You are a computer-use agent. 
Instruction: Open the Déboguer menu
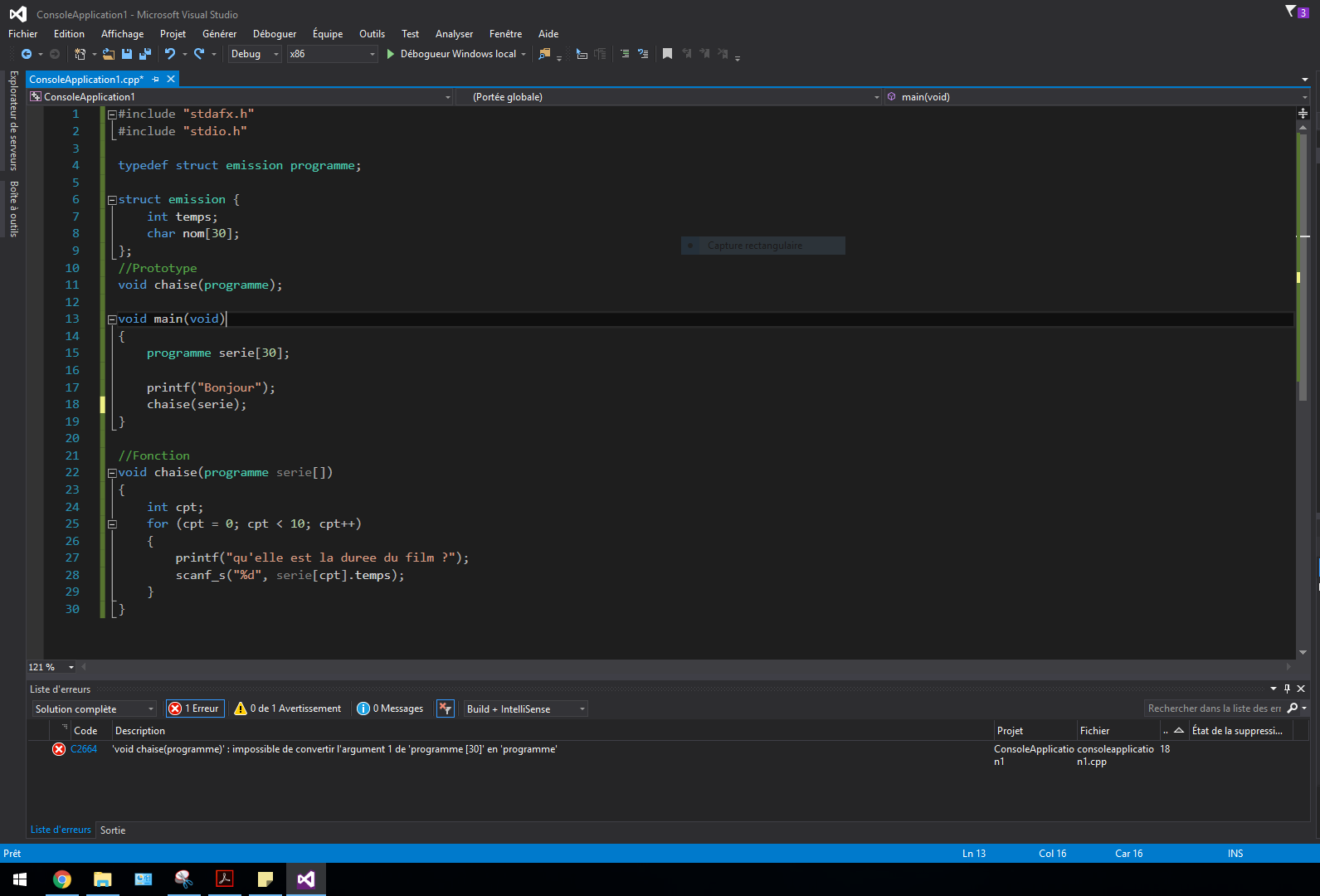click(275, 34)
